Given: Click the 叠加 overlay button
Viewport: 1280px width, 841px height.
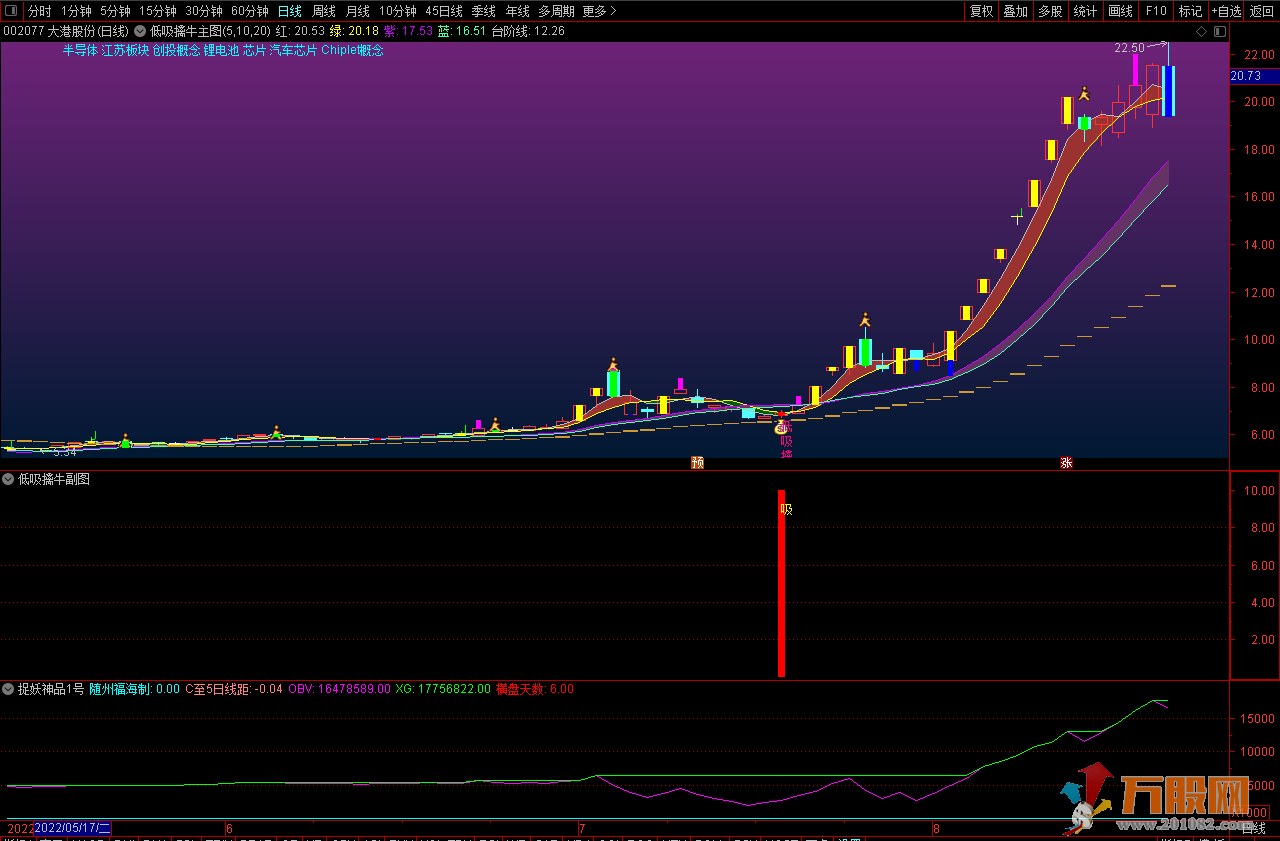Looking at the screenshot, I should (1016, 11).
